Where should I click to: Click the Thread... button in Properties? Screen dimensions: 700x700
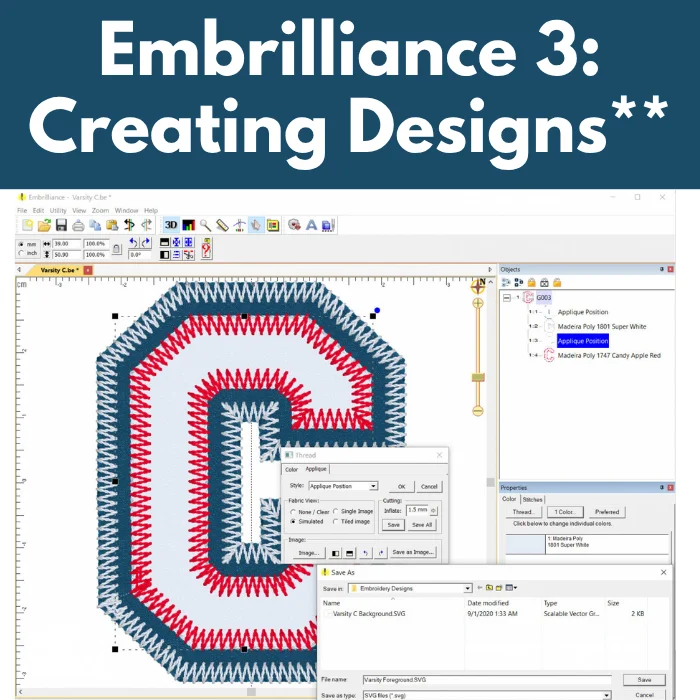523,512
